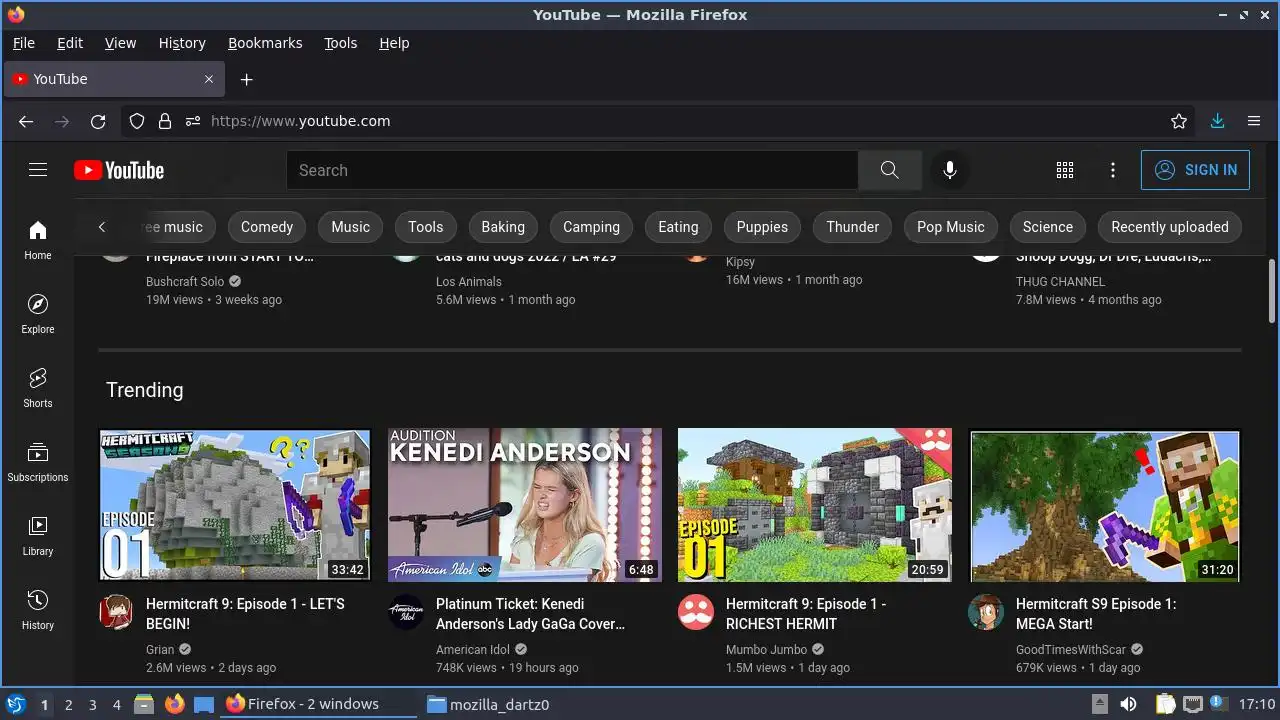The height and width of the screenshot is (720, 1280).
Task: Click the page vertical scrollbar
Action: [x=1272, y=291]
